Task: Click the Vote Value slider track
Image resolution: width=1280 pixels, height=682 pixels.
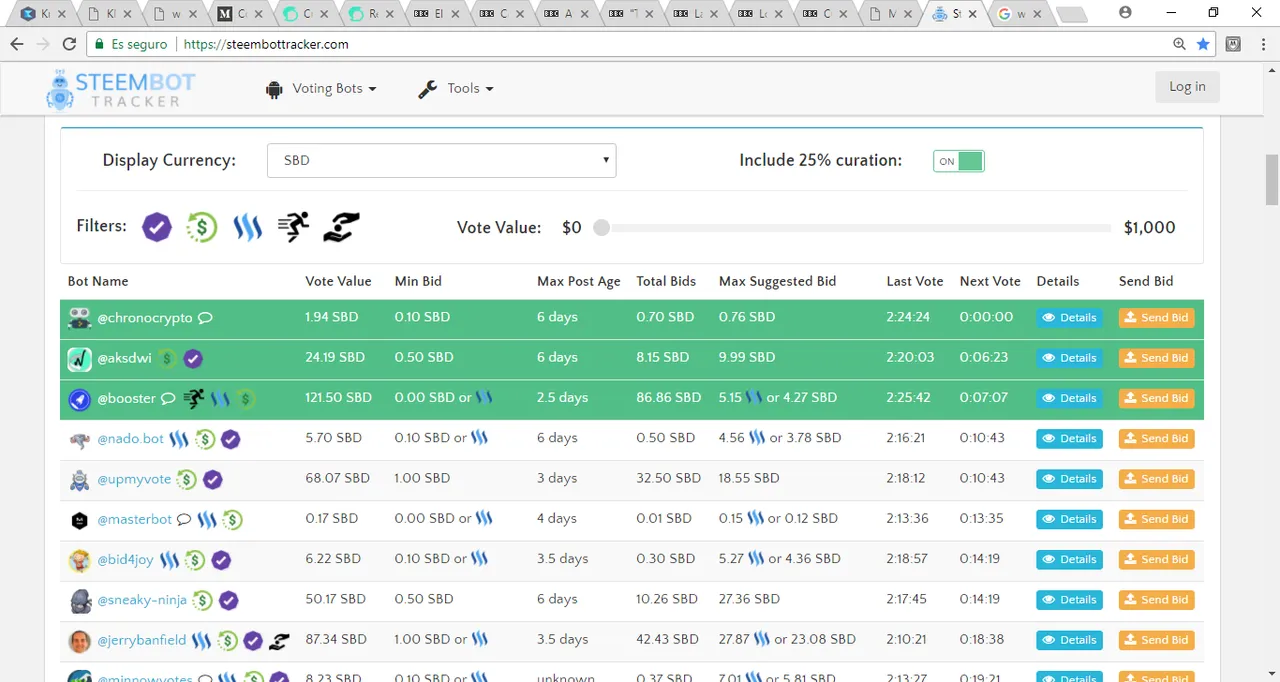Action: 855,228
